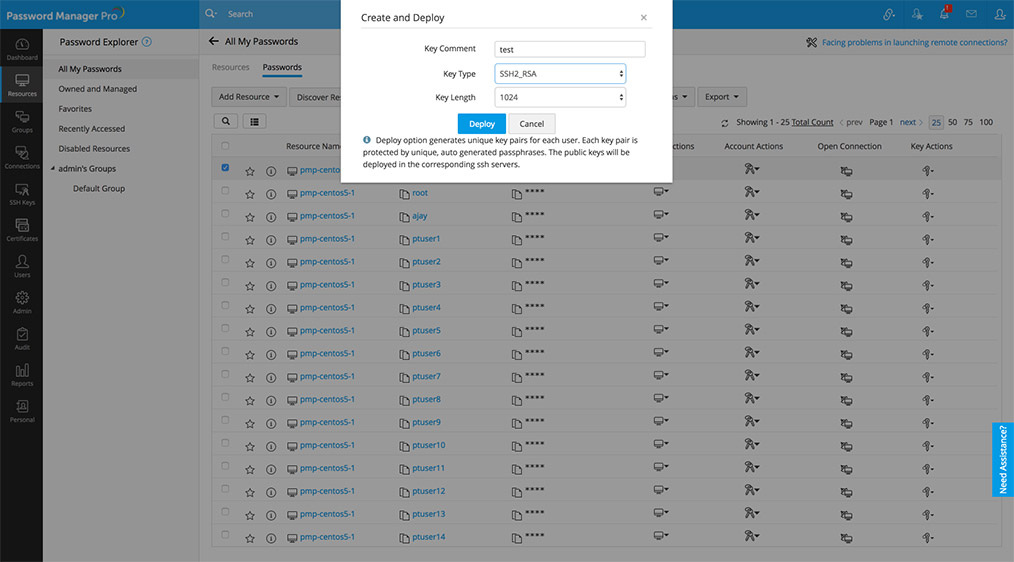Open the Resources sidebar section
Image resolution: width=1014 pixels, height=562 pixels.
click(22, 85)
